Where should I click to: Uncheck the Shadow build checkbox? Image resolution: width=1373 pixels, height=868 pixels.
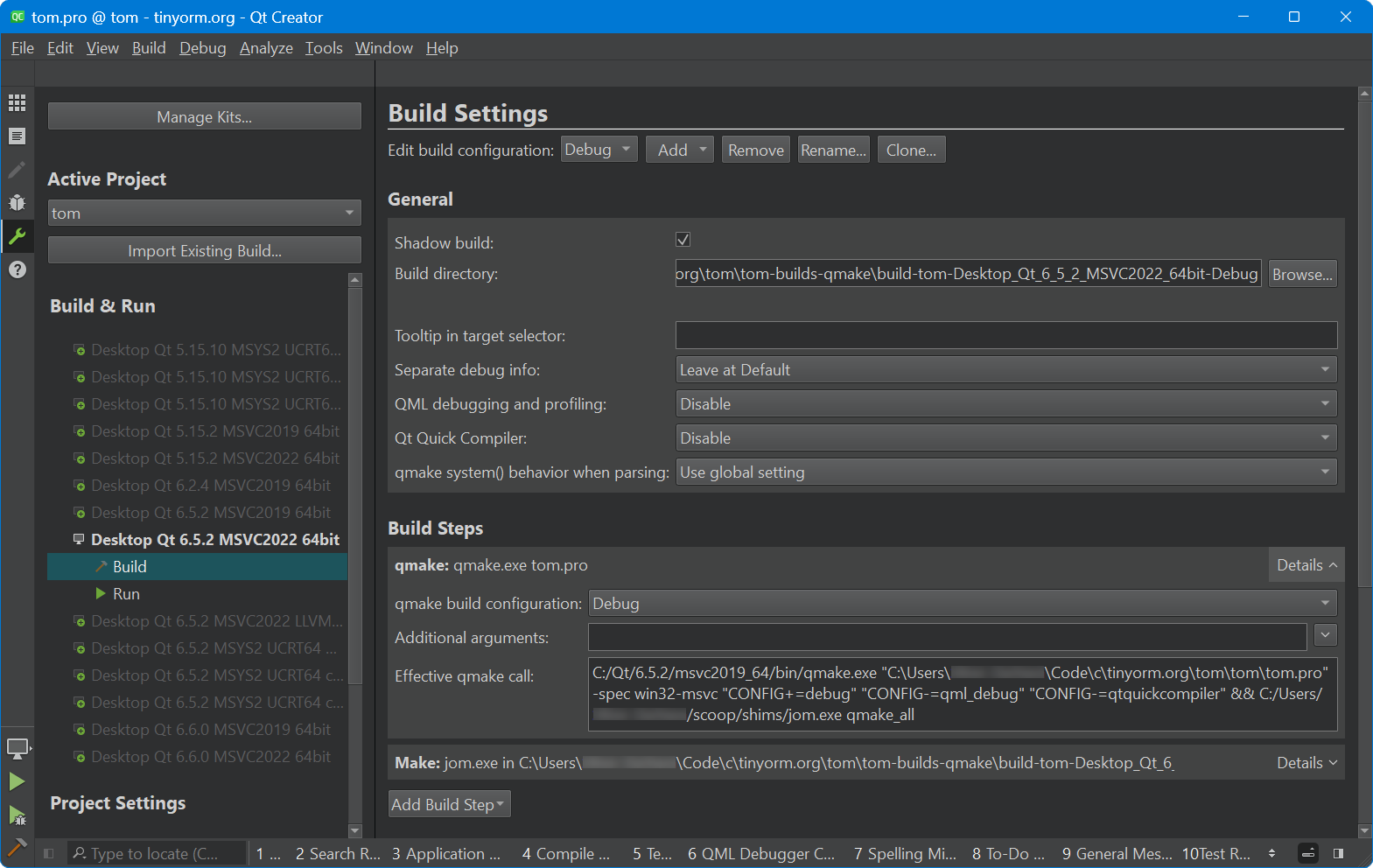point(683,240)
